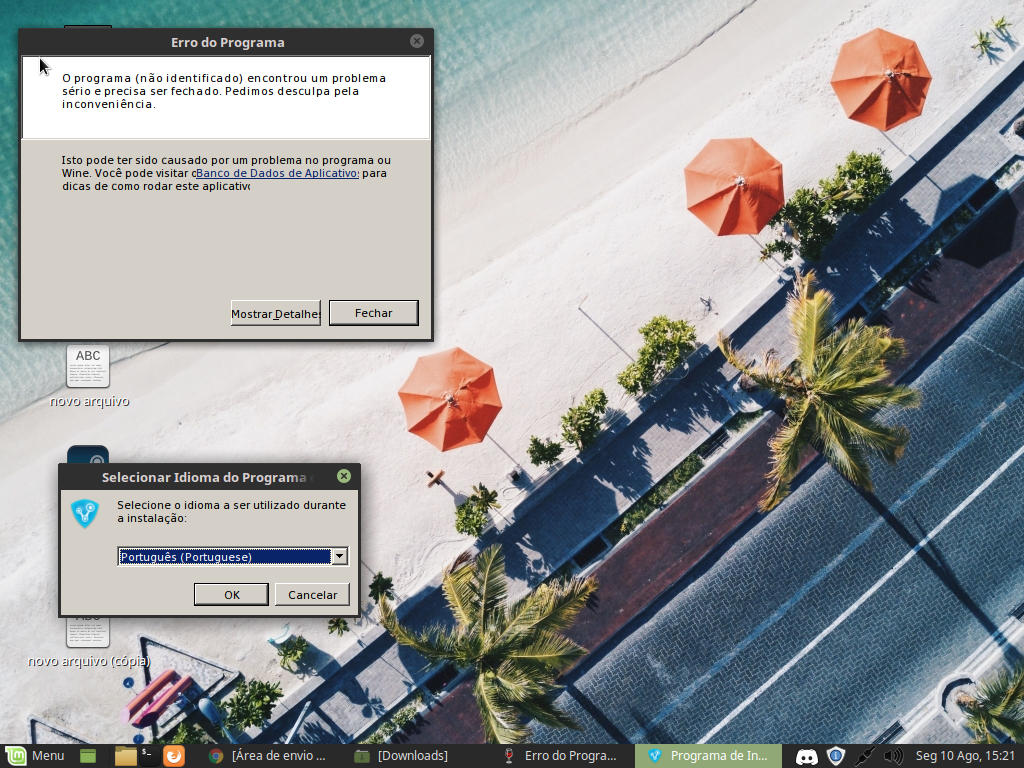Click the partially hidden desktop icon above the language dialog

tap(88, 455)
